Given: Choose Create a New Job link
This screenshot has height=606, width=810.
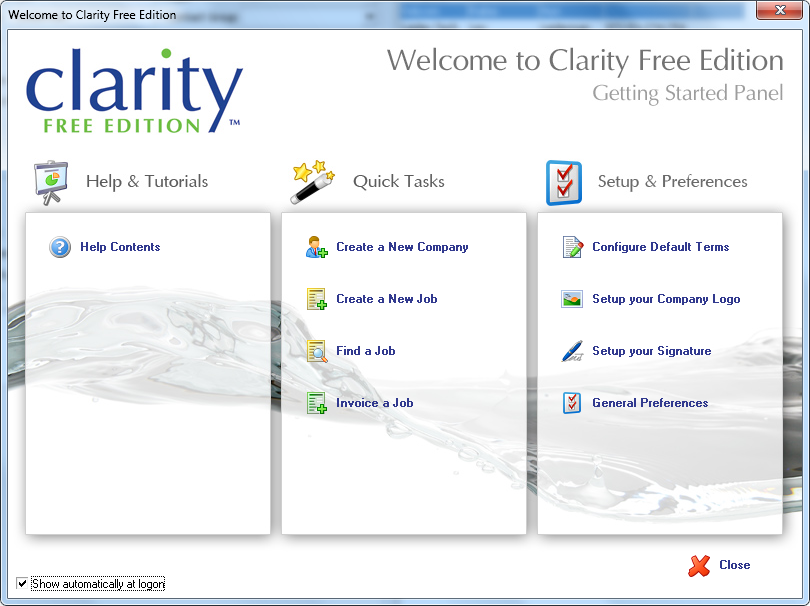Looking at the screenshot, I should [x=386, y=299].
